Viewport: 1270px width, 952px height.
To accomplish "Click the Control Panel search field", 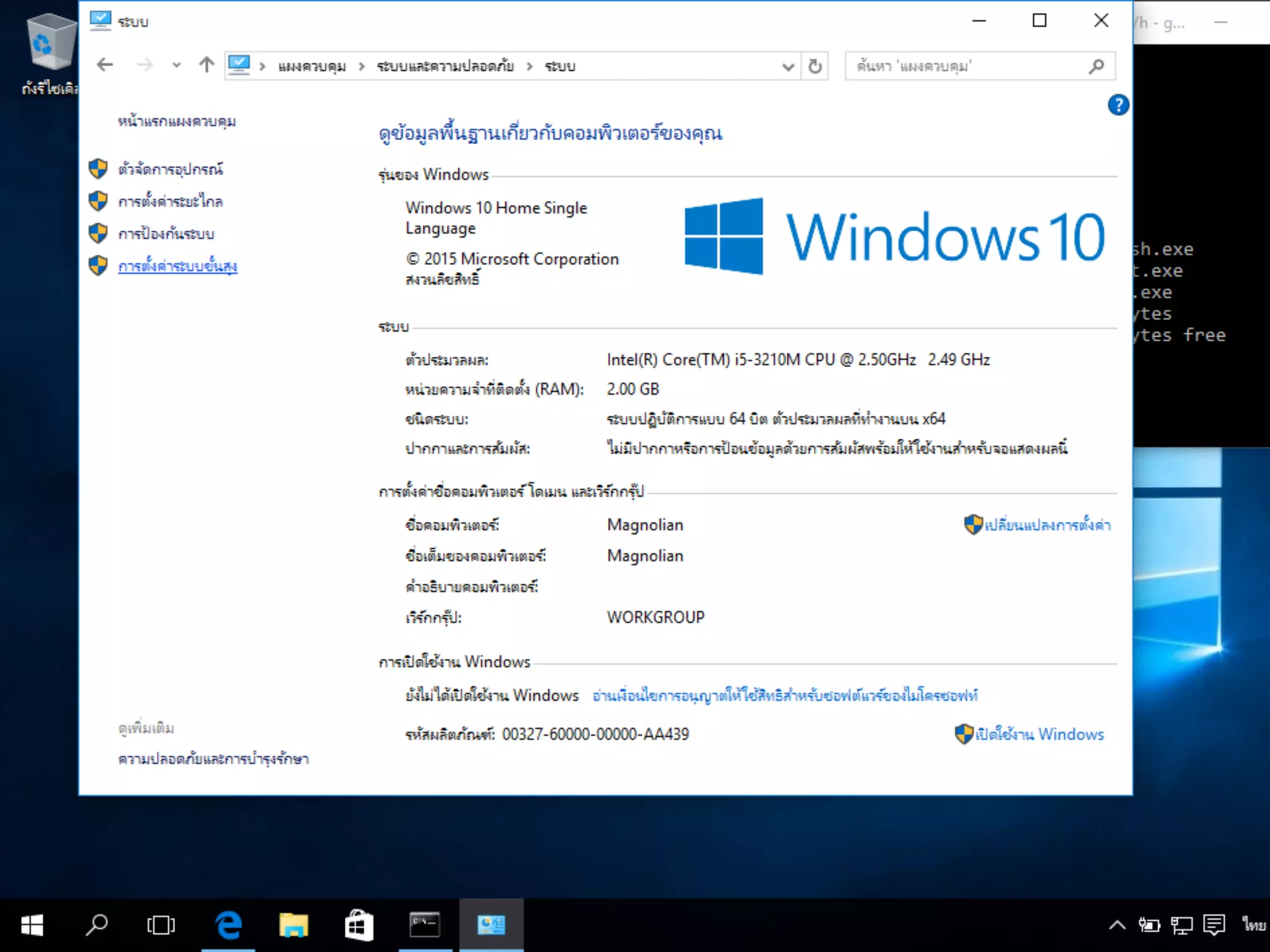I will point(967,66).
